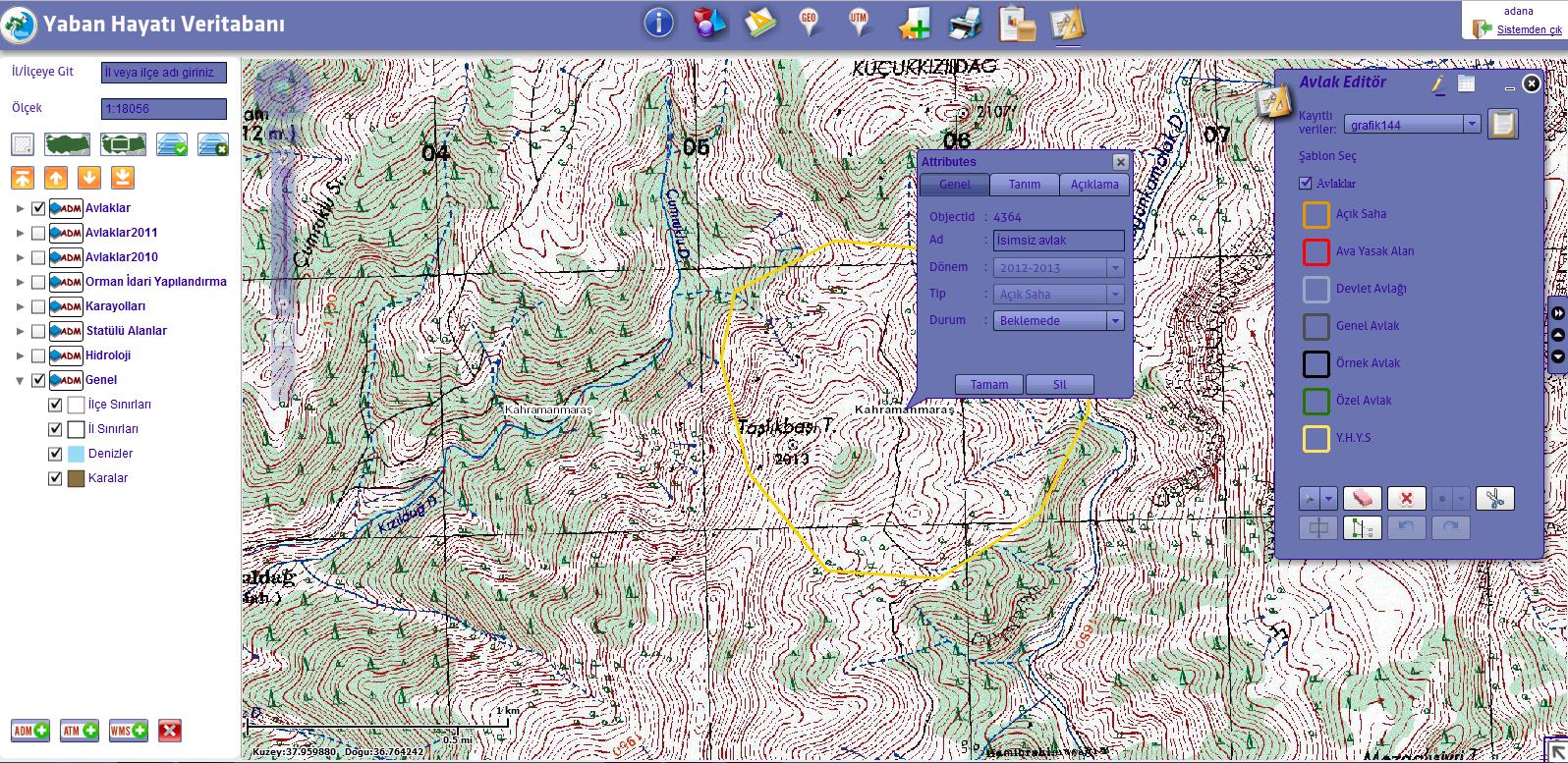Viewport: 1568px width, 763px height.
Task: Enable the Avlaklar2011 layer checkbox
Action: pos(38,233)
